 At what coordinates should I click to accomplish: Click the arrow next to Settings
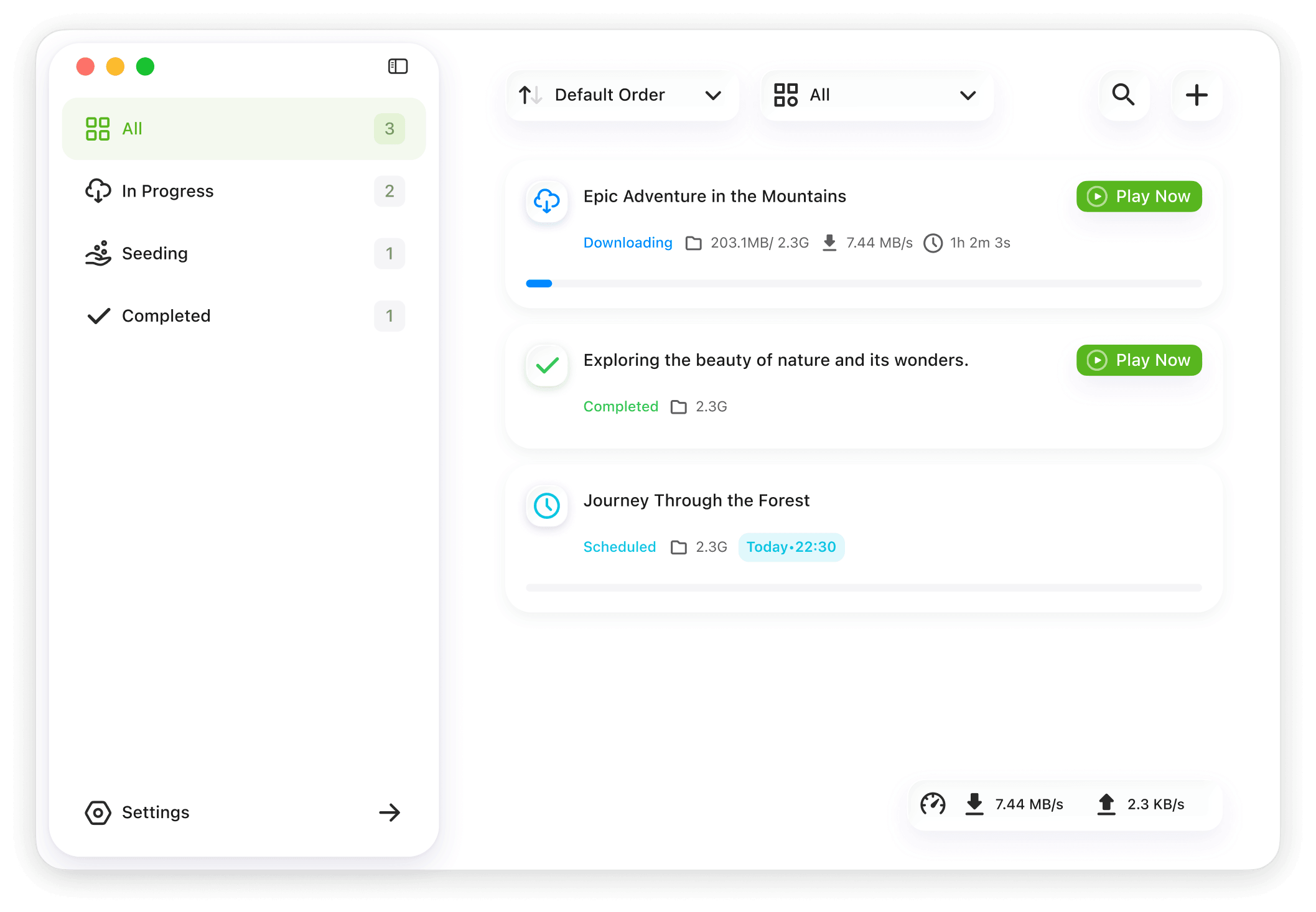tap(390, 812)
